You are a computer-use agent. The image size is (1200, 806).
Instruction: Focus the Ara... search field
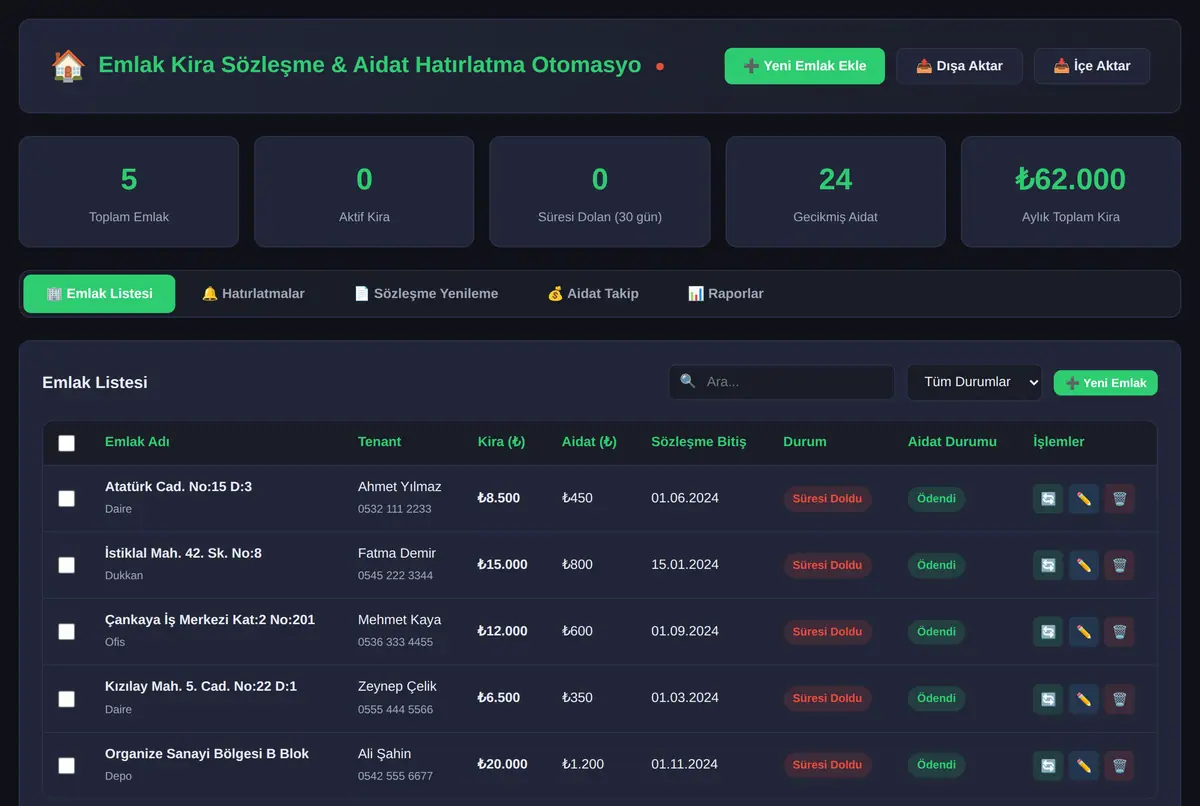782,382
